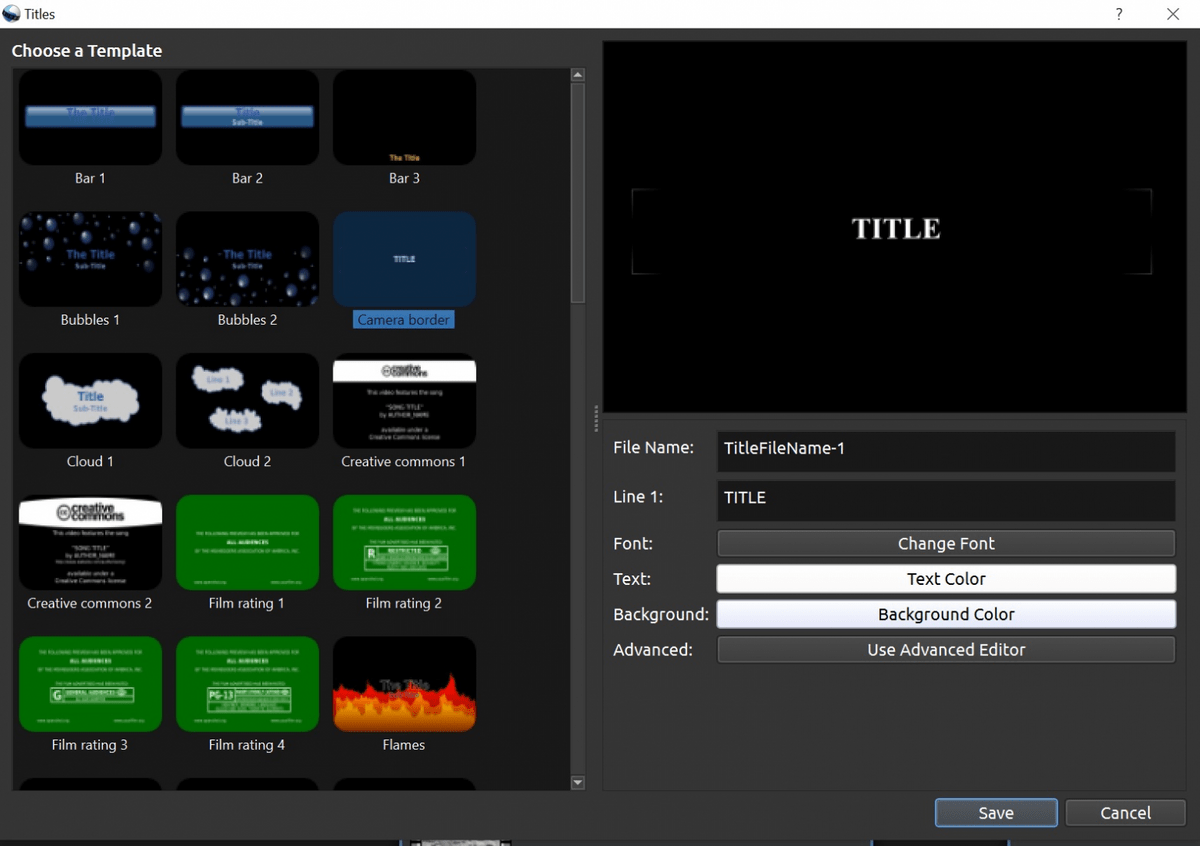This screenshot has height=846, width=1200.
Task: Open the dialog help button
Action: [1118, 14]
